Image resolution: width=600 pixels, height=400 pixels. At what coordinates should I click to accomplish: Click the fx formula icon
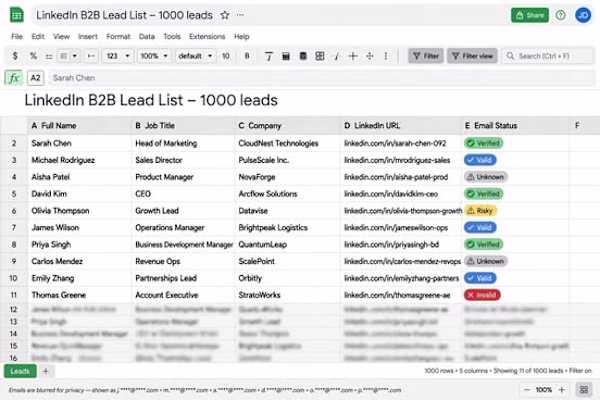(x=14, y=78)
